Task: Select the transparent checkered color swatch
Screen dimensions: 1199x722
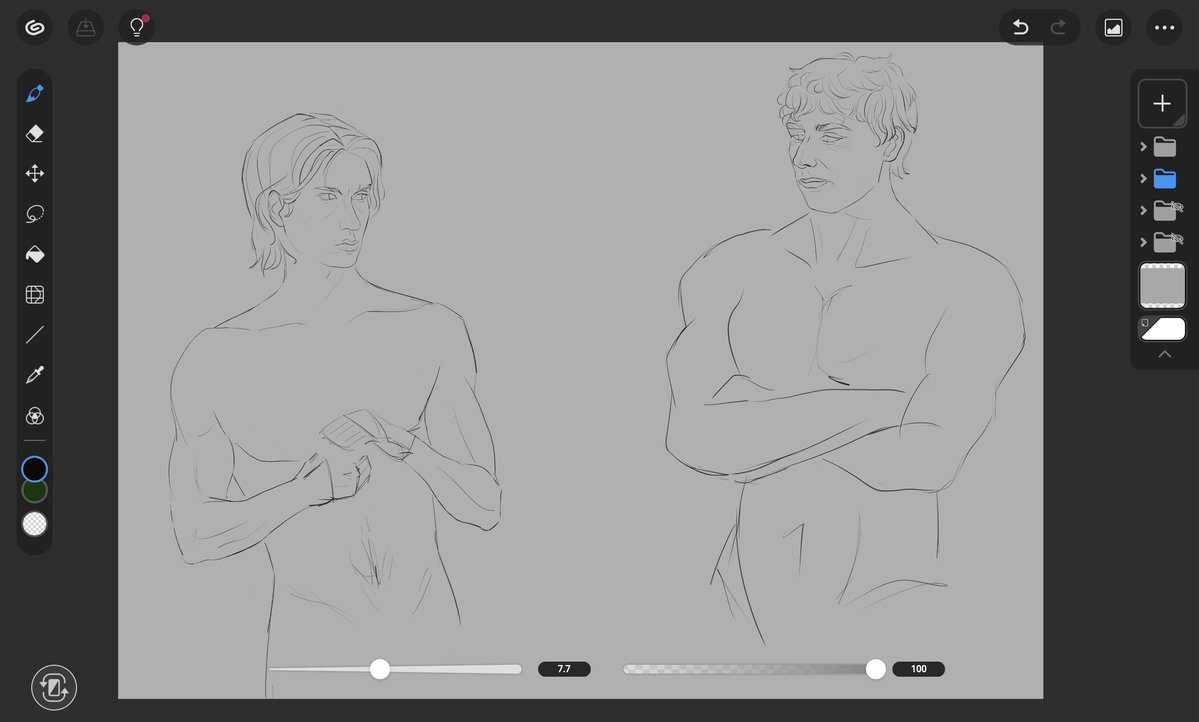Action: tap(34, 524)
